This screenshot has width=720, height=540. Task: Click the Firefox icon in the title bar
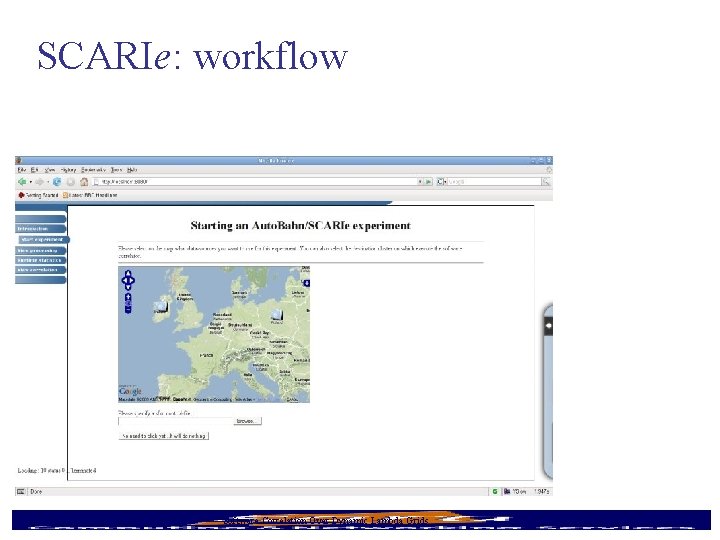19,160
